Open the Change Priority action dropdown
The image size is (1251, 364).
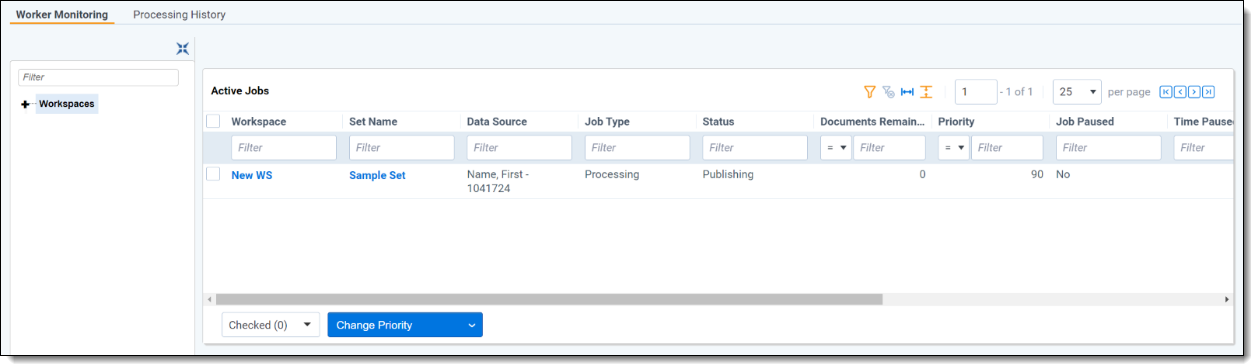405,325
